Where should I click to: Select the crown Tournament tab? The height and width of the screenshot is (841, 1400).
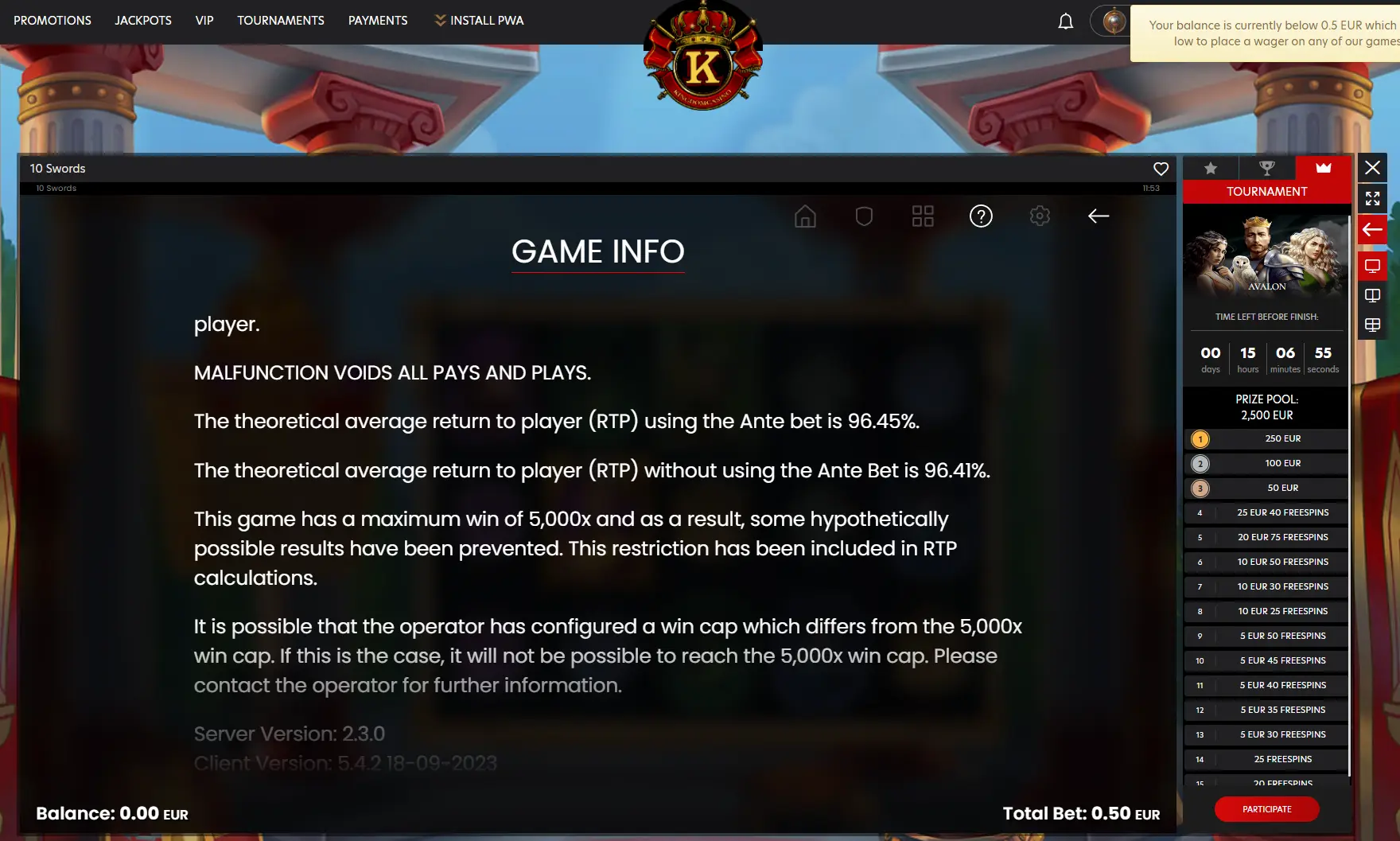click(1324, 168)
